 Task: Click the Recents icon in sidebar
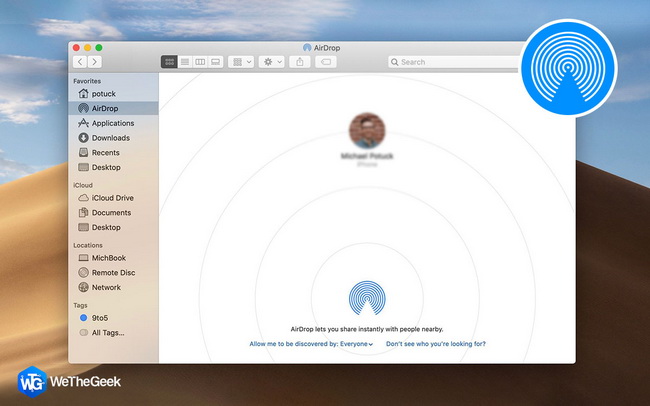point(83,152)
